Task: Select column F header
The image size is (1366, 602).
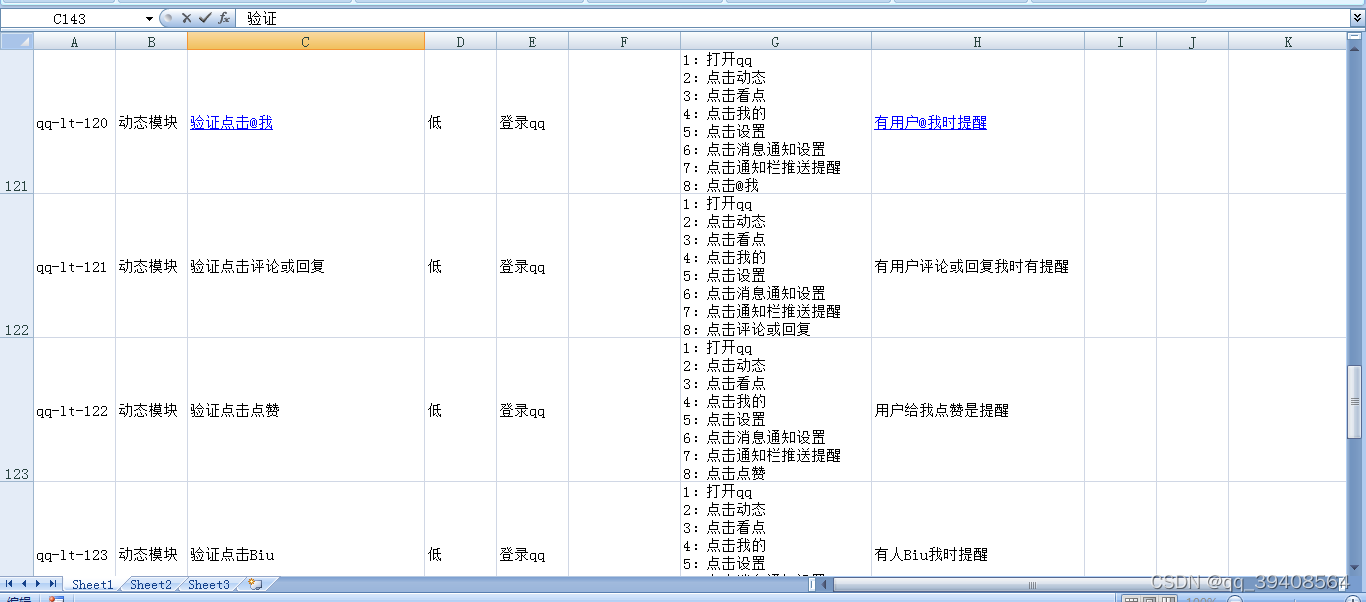Action: click(624, 41)
